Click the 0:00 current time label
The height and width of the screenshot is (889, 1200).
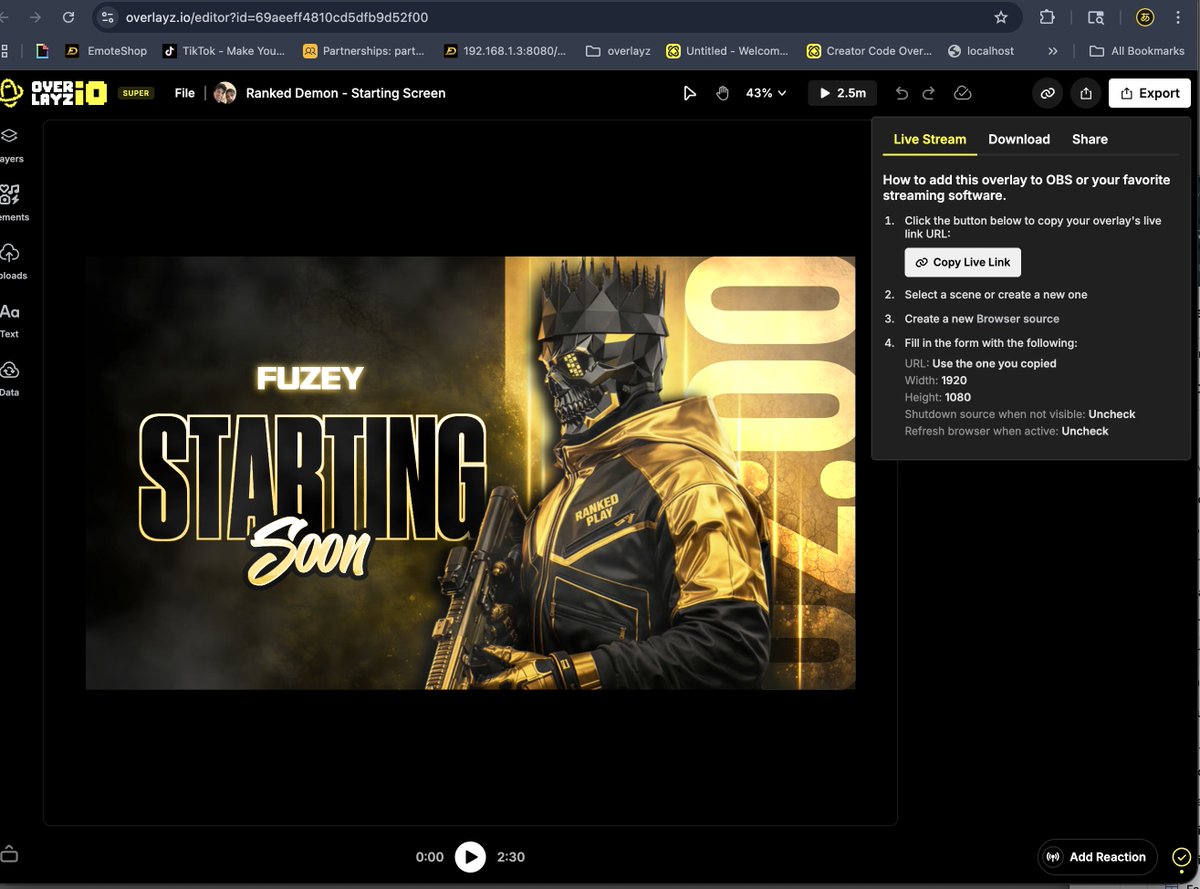(x=430, y=857)
